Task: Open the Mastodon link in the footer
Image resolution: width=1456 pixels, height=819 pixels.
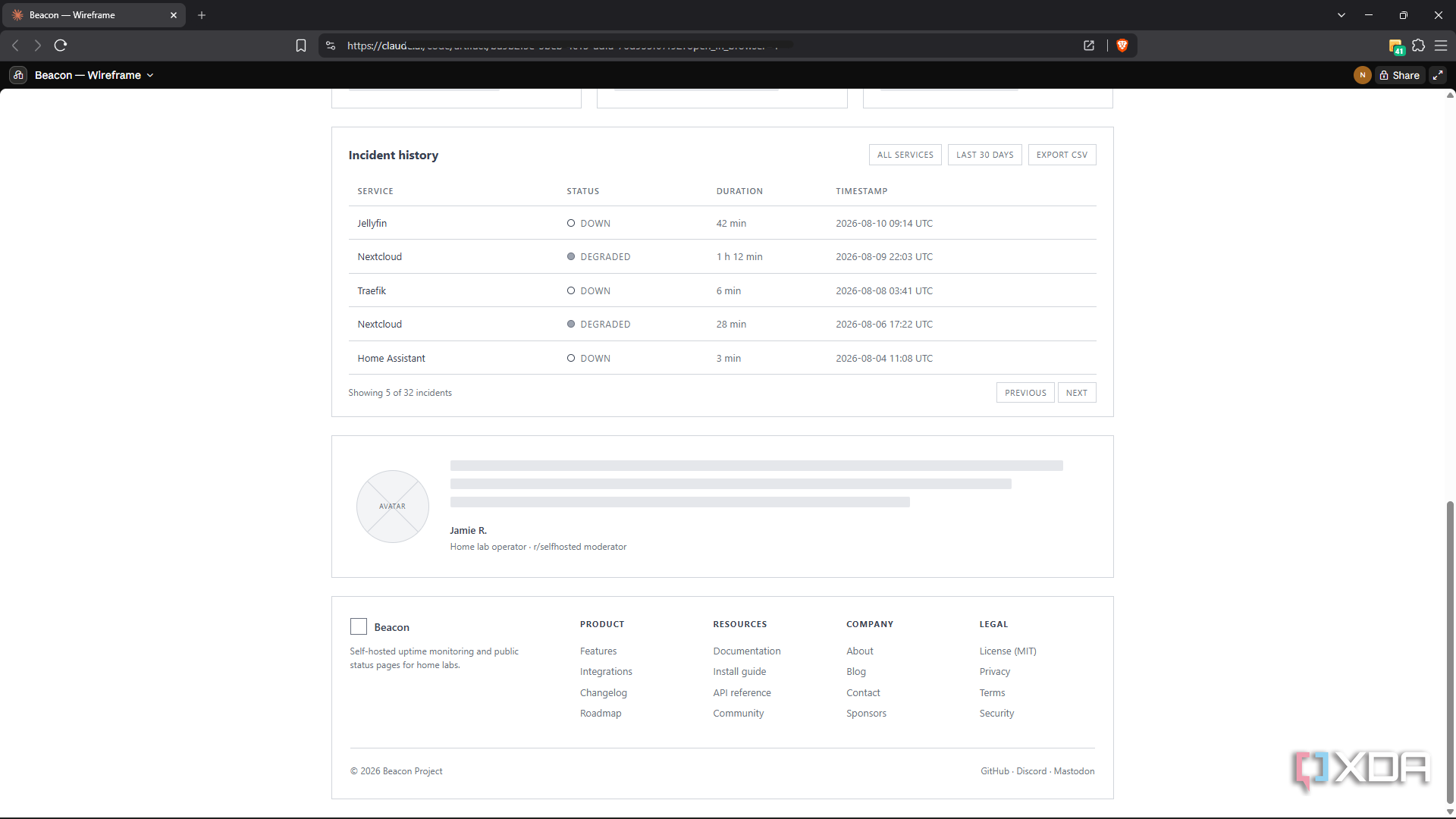Action: click(1074, 770)
